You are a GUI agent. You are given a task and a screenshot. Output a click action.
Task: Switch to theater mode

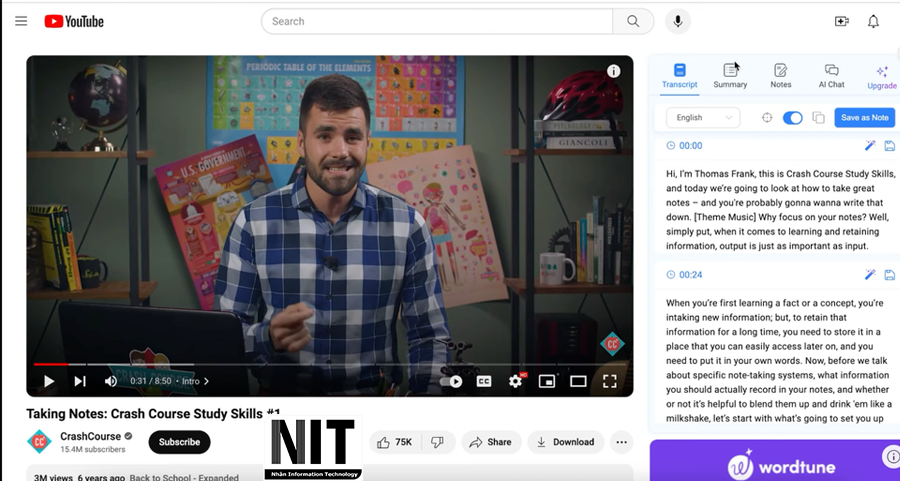pyautogui.click(x=578, y=381)
